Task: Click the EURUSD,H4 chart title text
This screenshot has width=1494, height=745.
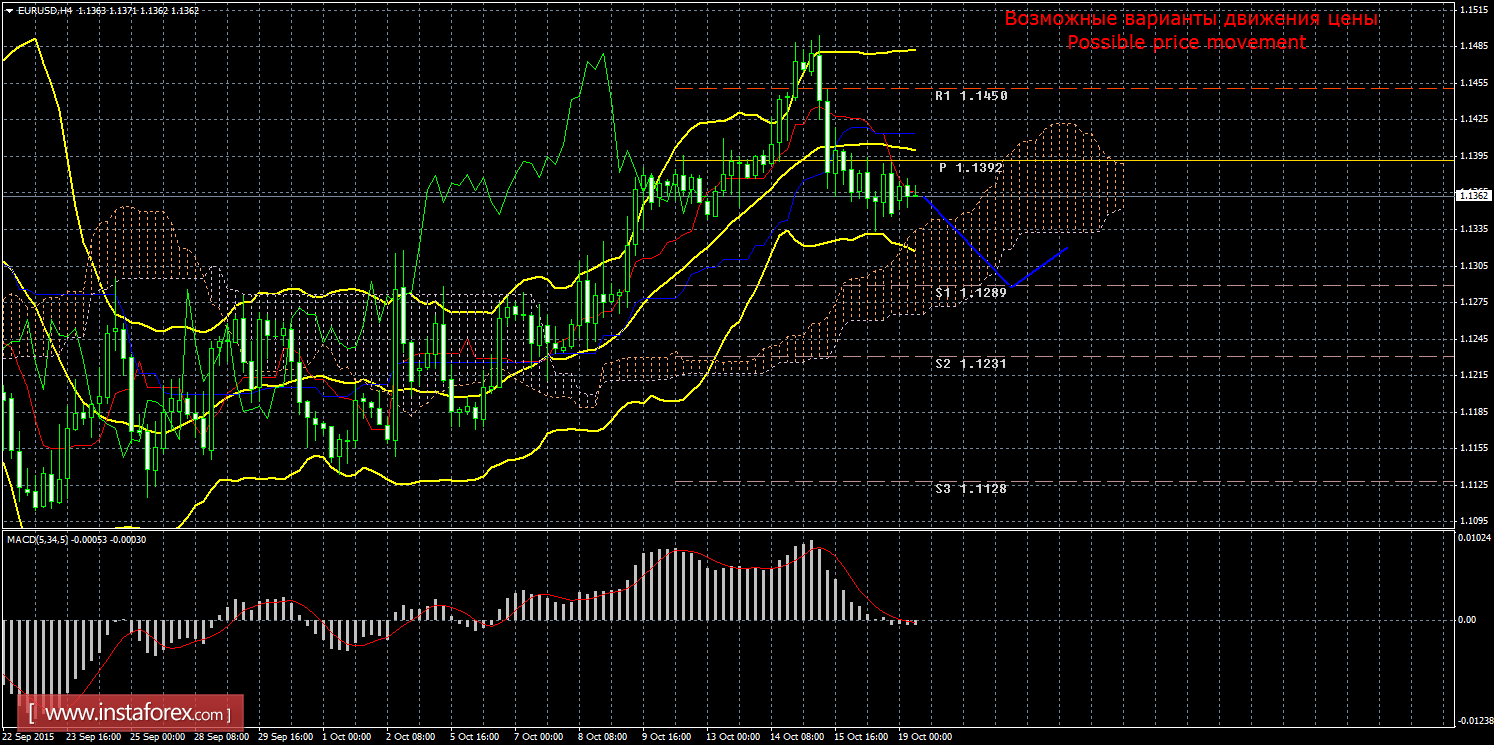Action: coord(44,11)
